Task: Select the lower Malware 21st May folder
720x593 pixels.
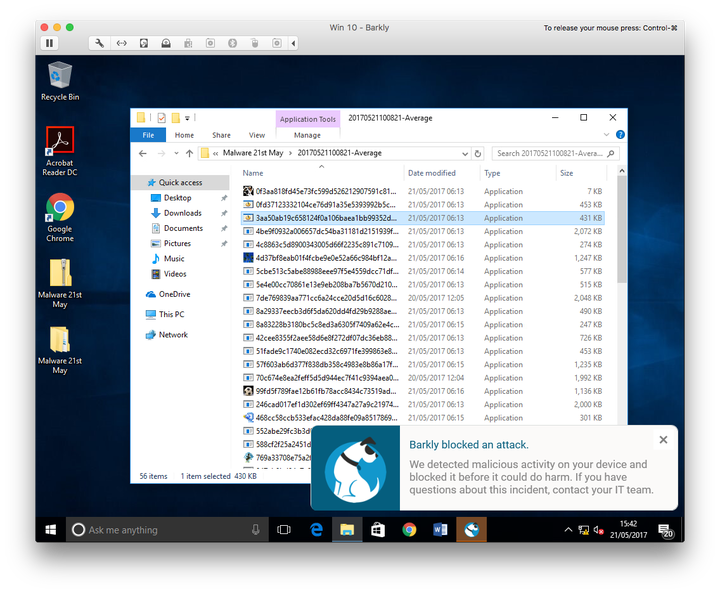Action: tap(60, 350)
